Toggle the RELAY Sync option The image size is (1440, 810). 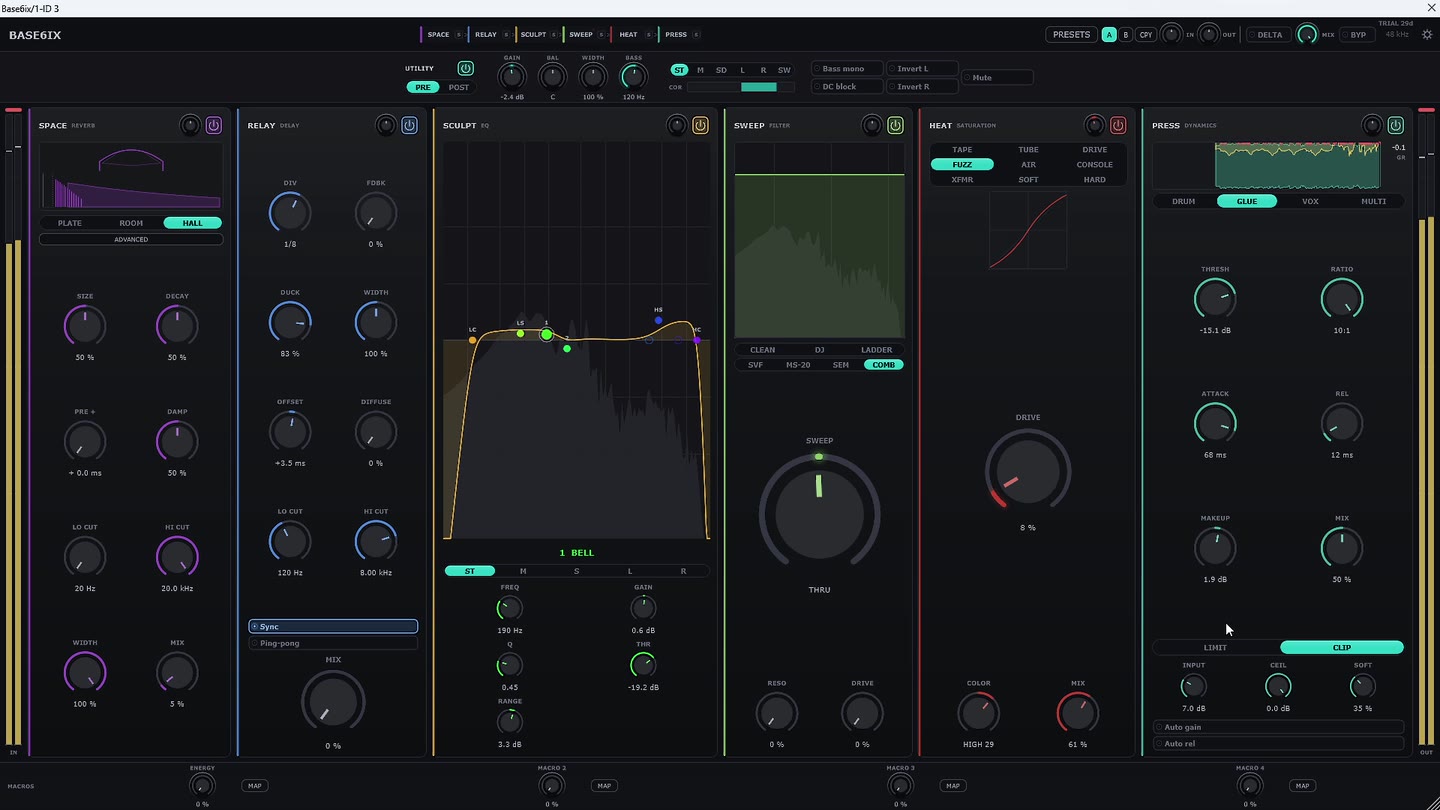pos(333,626)
